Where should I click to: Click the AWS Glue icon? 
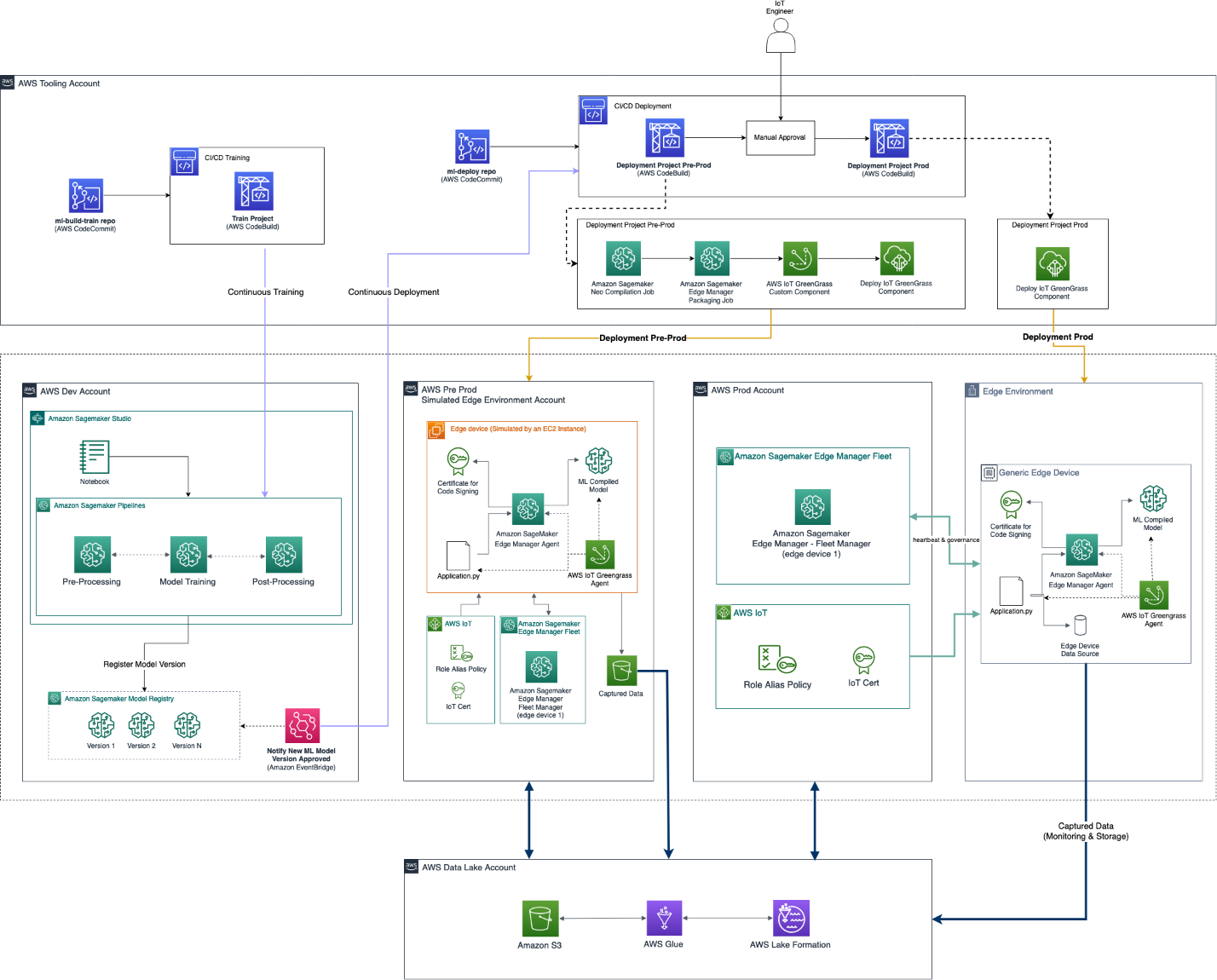tap(665, 919)
